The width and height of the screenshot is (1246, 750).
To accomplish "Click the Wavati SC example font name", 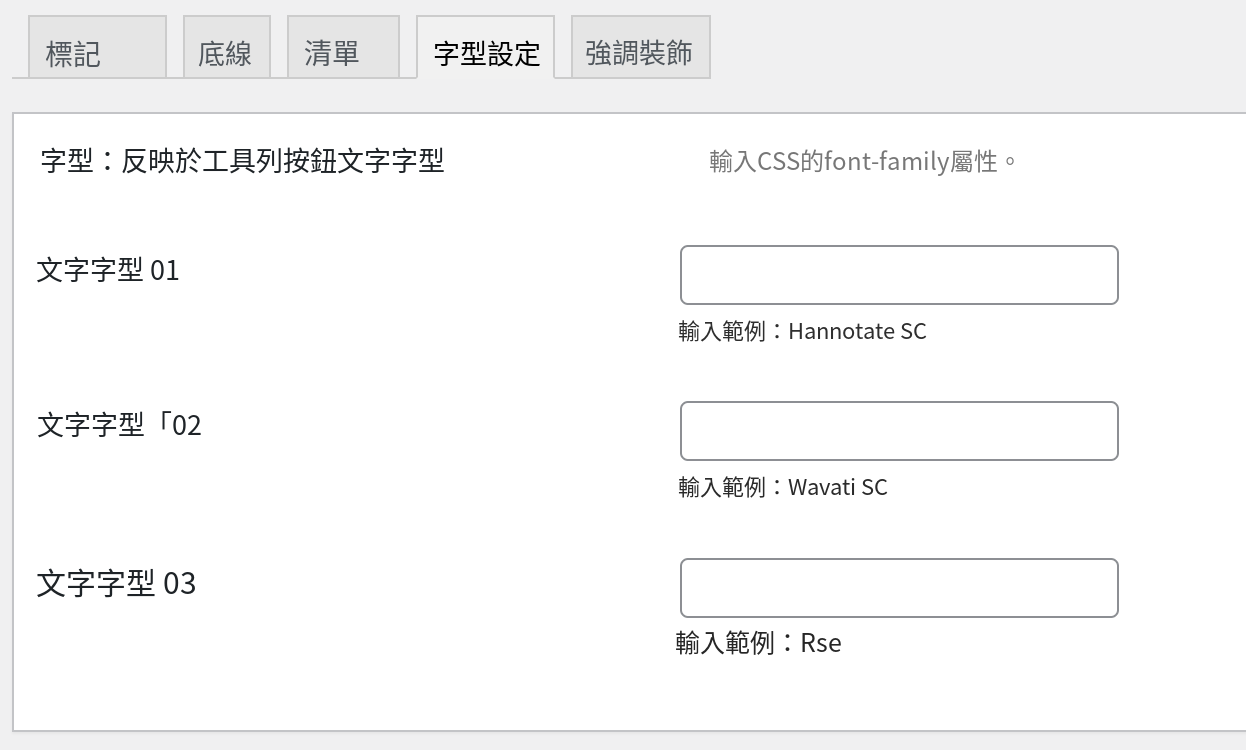I will click(837, 487).
